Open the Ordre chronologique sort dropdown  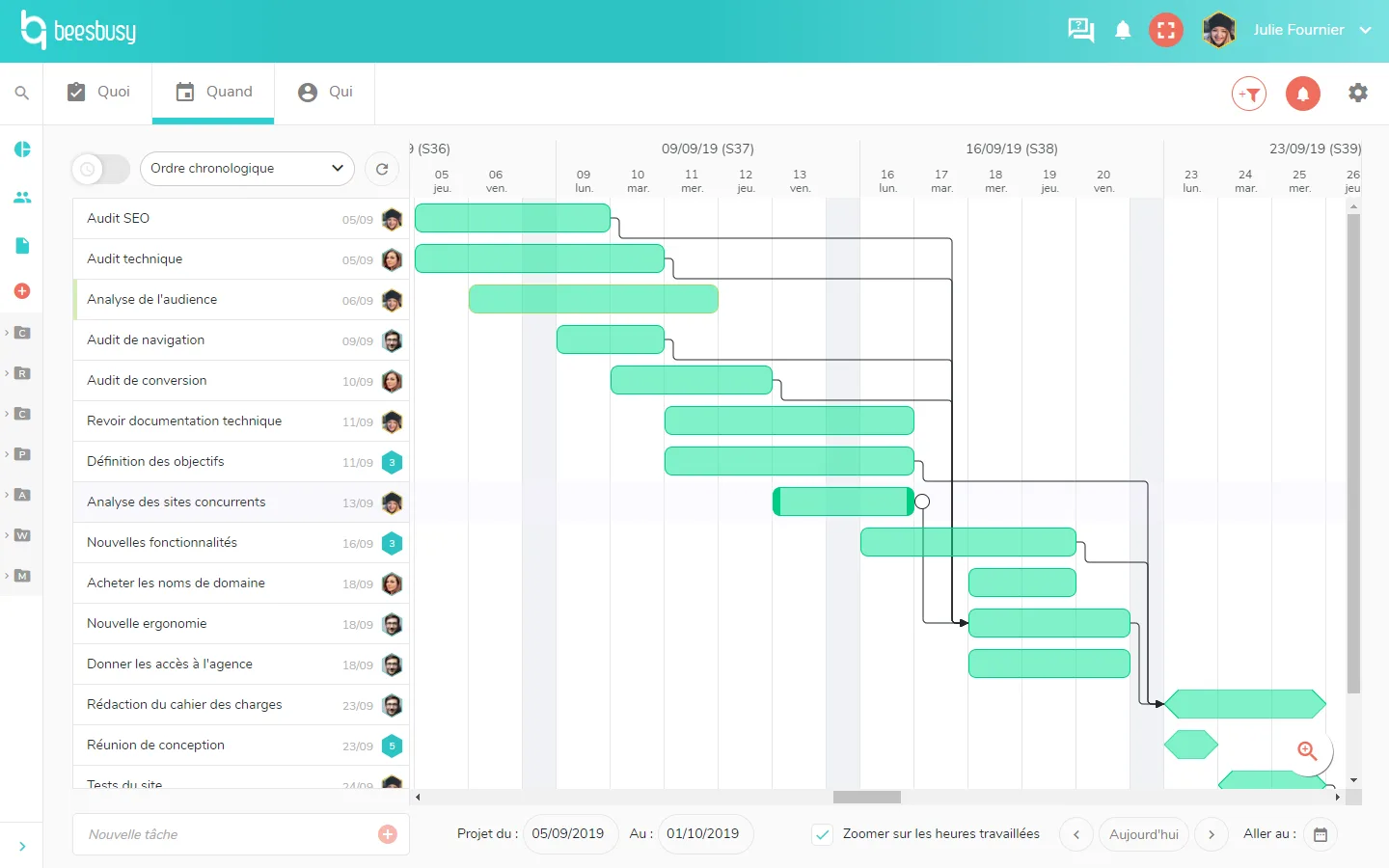point(247,168)
